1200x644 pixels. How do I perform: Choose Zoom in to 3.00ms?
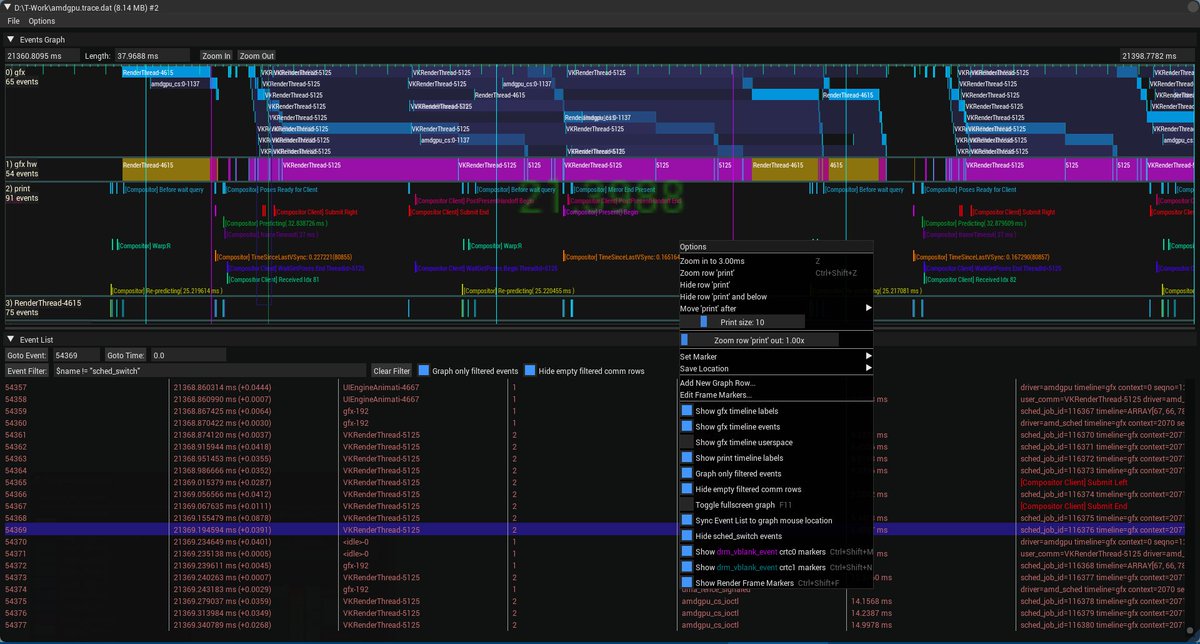(776, 261)
